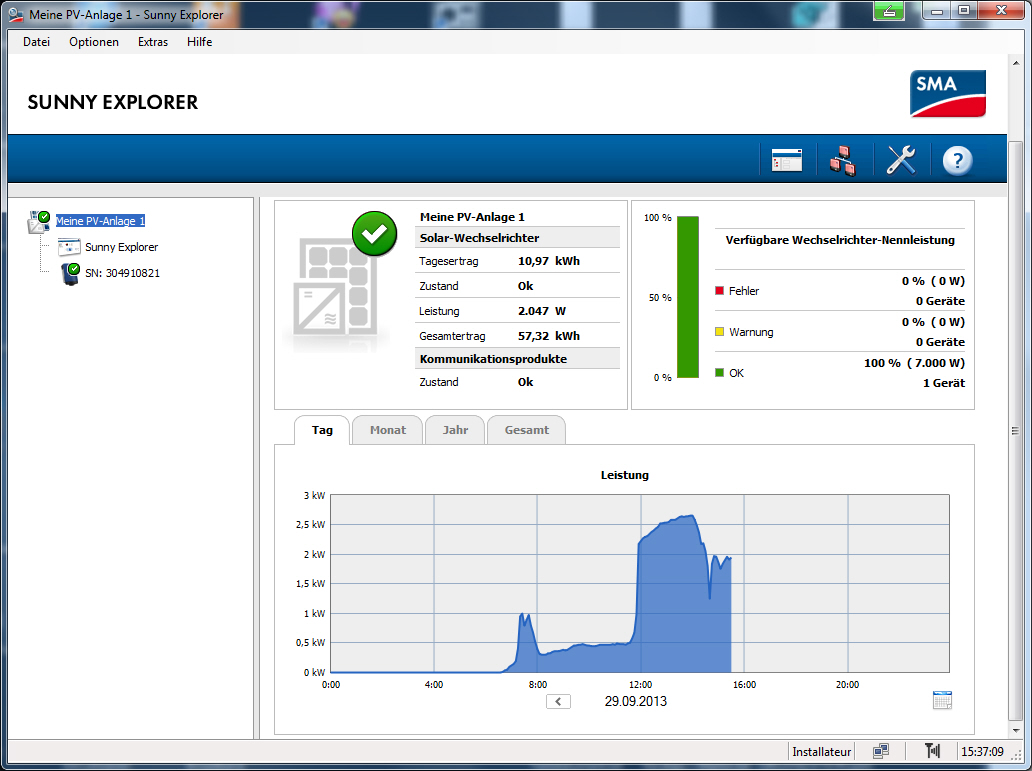1032x771 pixels.
Task: Click the blue question mark help icon
Action: click(957, 160)
